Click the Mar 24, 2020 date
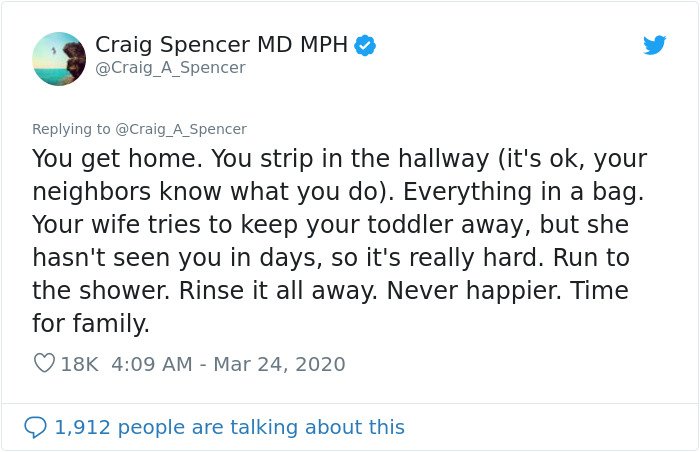The width and height of the screenshot is (700, 452). (x=279, y=364)
